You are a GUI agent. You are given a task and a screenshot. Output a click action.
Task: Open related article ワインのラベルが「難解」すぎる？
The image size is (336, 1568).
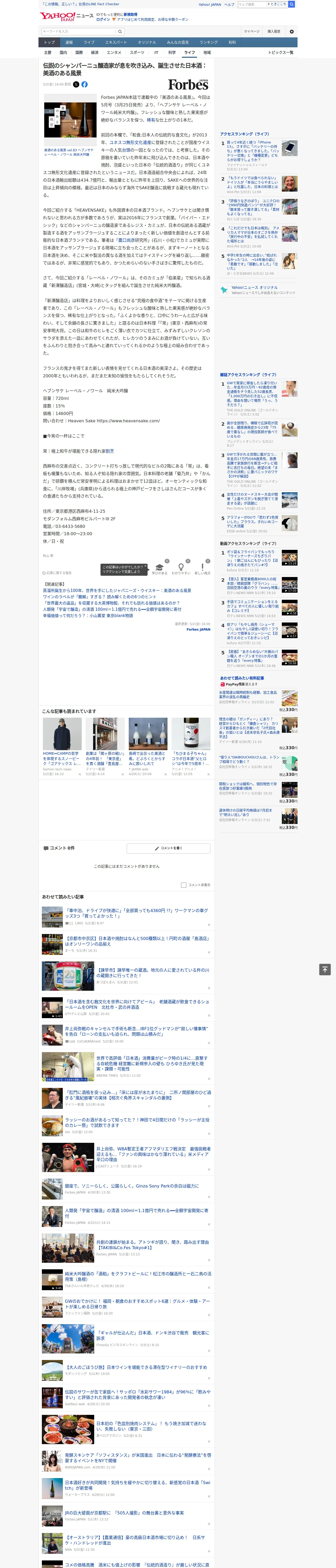[x=99, y=597]
